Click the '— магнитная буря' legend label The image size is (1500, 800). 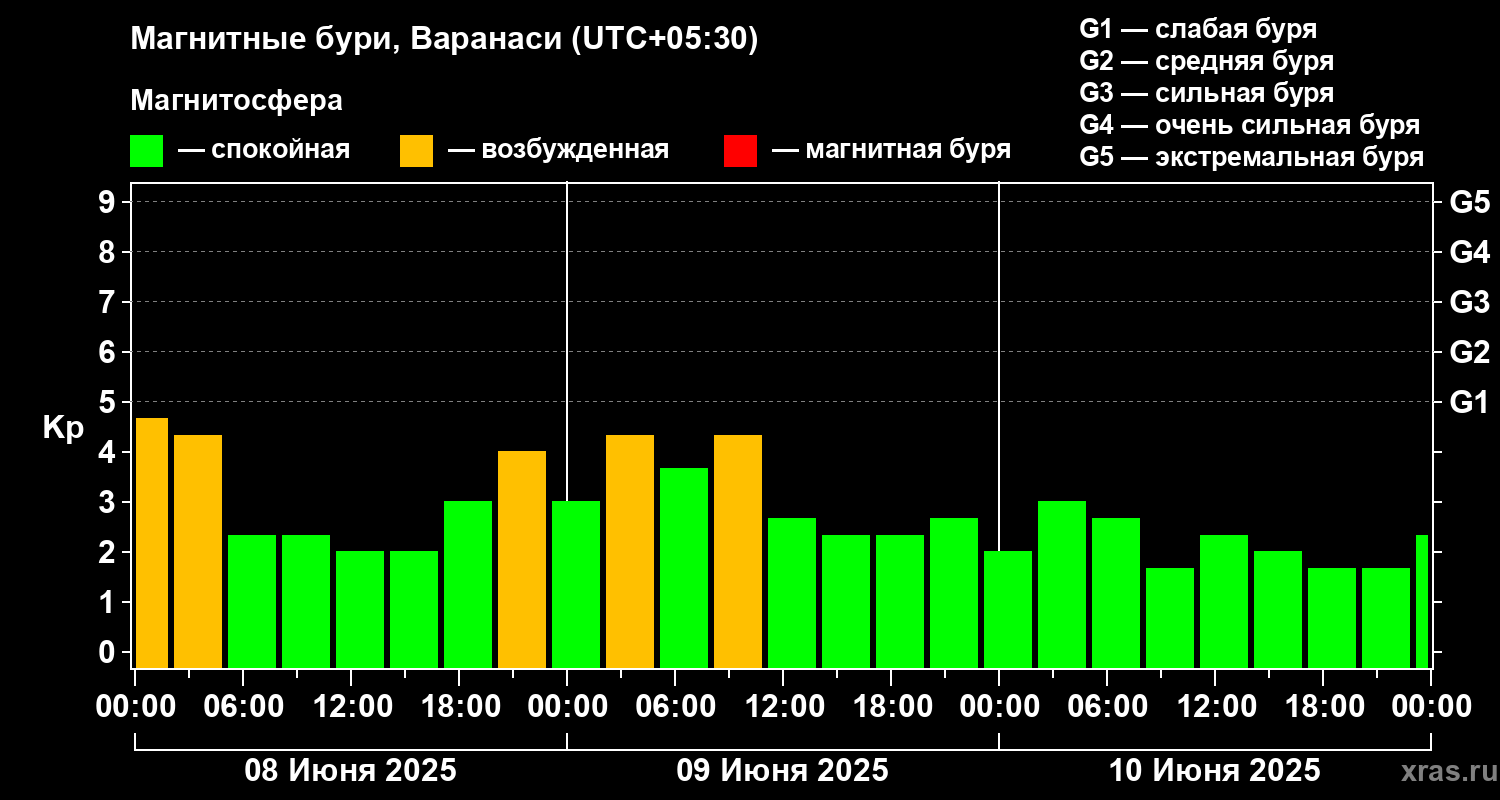click(x=891, y=150)
